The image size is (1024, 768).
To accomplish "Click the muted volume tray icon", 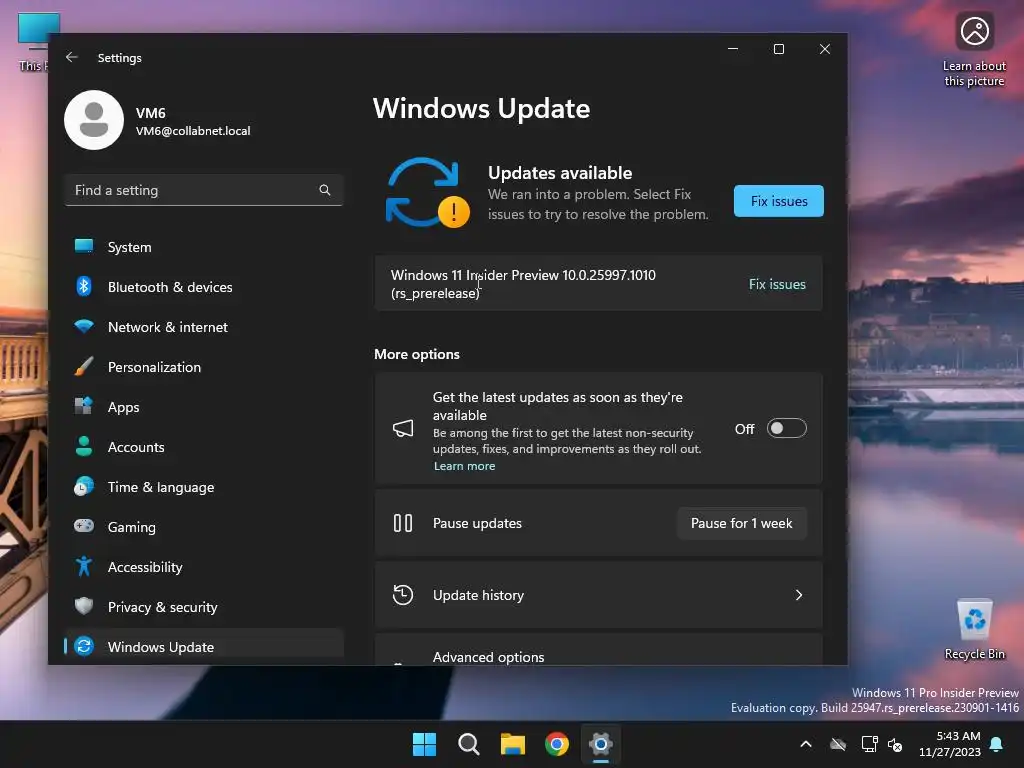I will [895, 744].
